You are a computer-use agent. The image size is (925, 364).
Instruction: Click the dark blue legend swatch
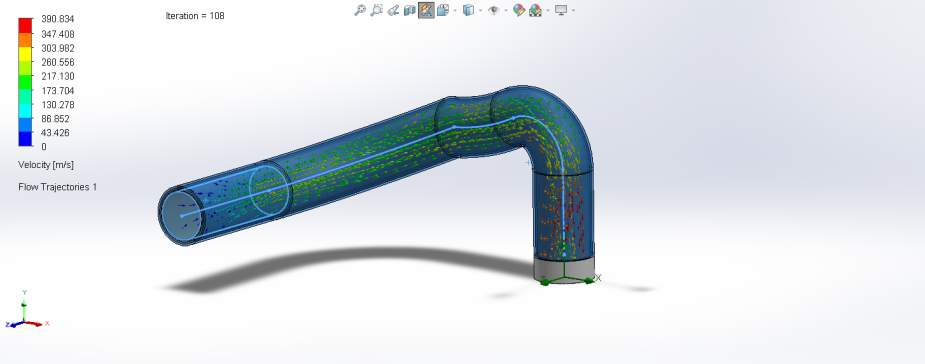(x=25, y=139)
